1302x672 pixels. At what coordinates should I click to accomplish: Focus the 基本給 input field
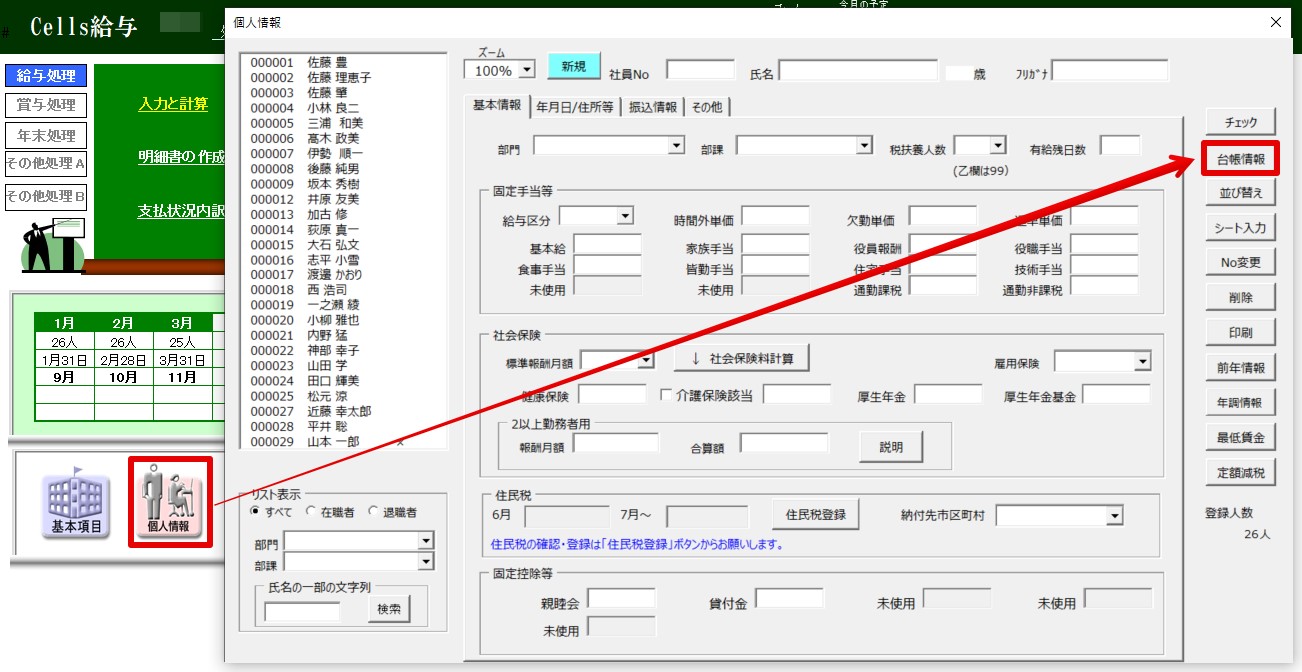click(x=607, y=246)
